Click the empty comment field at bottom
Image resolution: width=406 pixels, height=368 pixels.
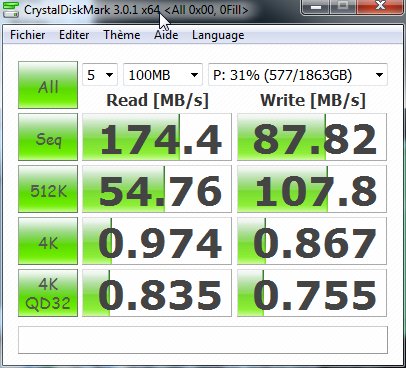pos(203,340)
